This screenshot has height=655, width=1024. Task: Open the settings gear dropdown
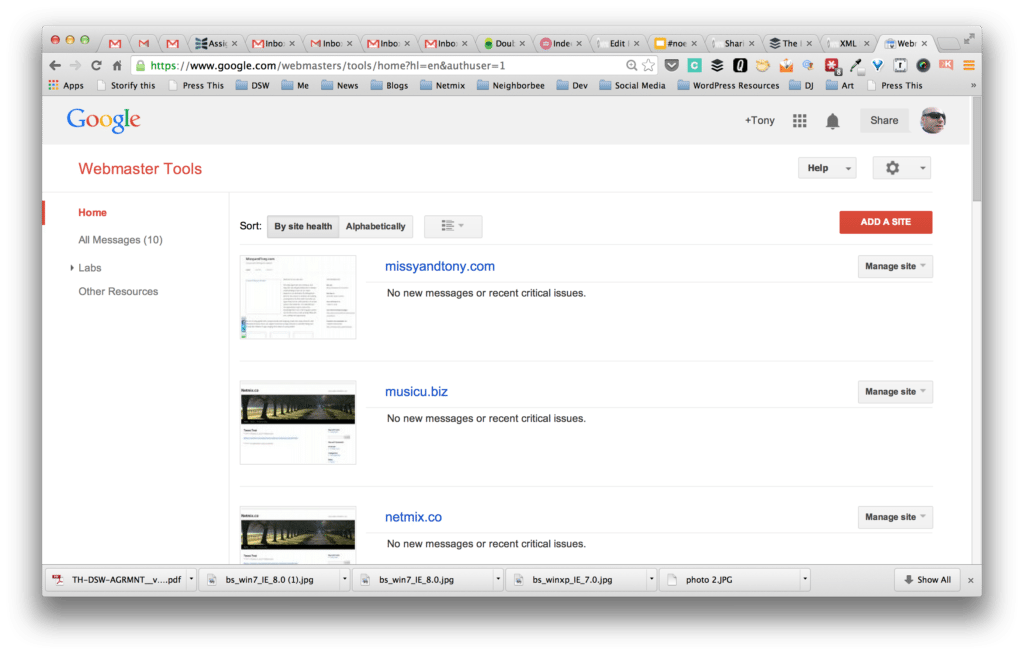(x=901, y=168)
